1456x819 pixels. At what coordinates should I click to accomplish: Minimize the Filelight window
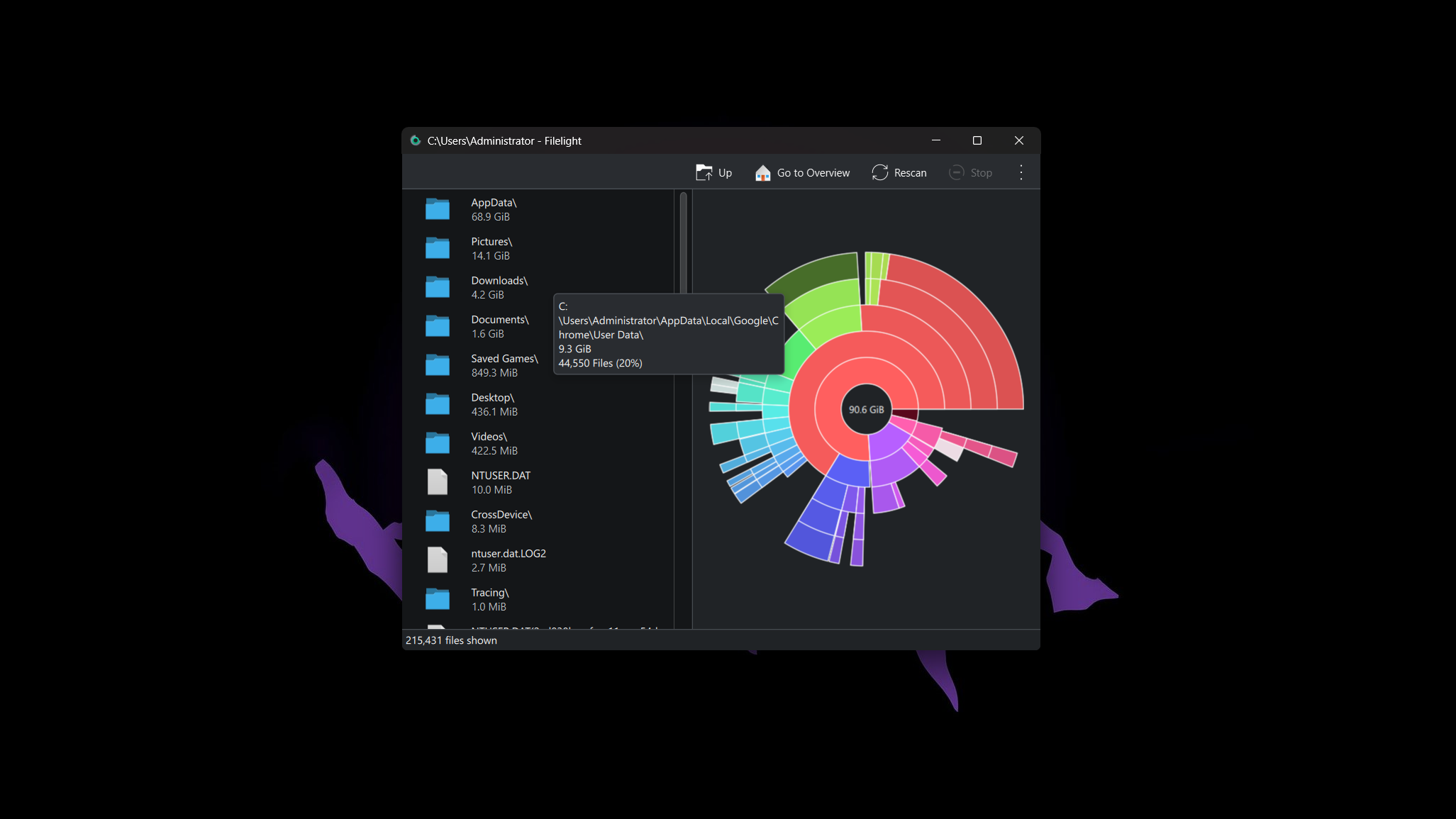point(936,140)
